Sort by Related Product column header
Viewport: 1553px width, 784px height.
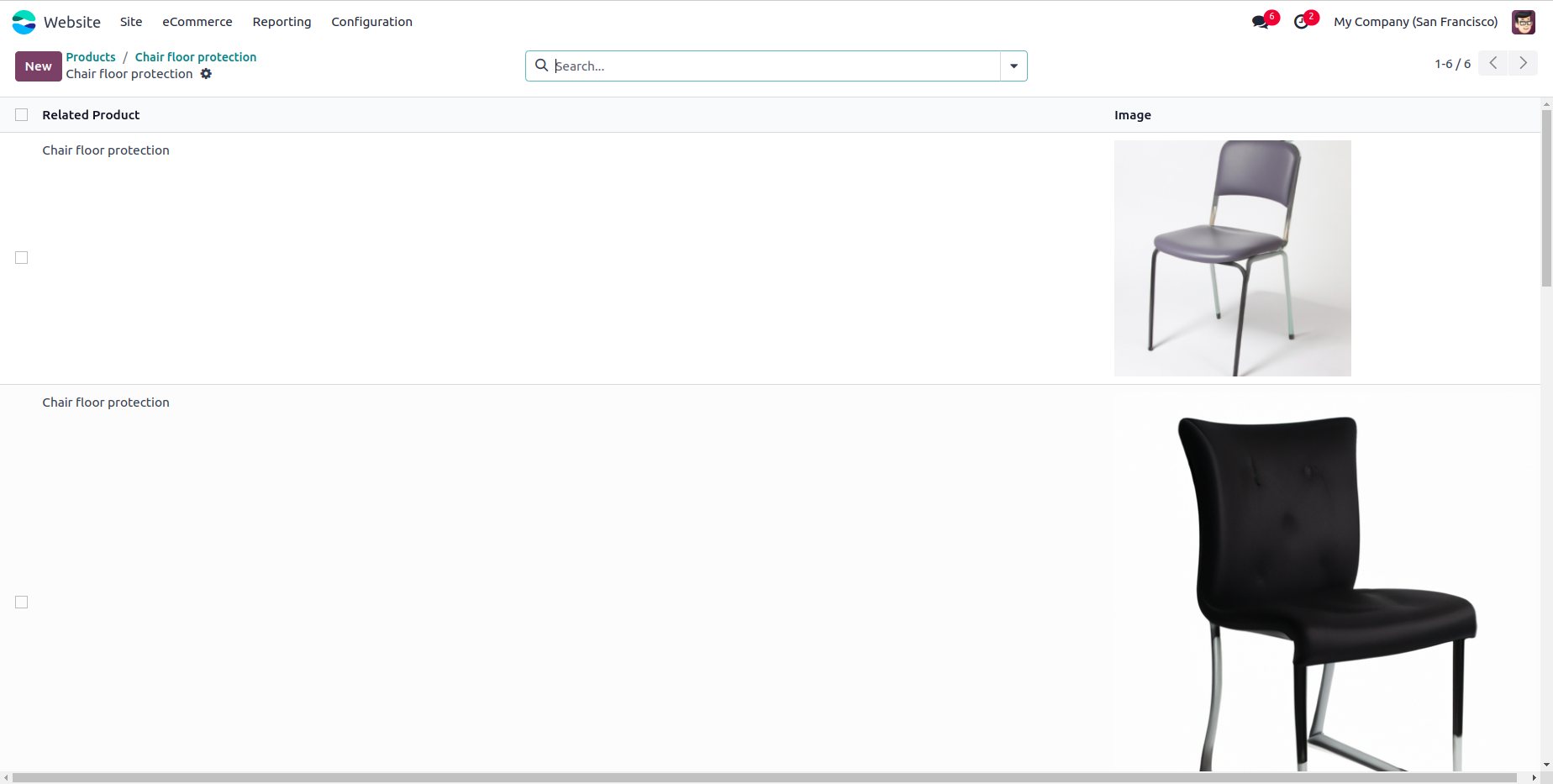(91, 115)
